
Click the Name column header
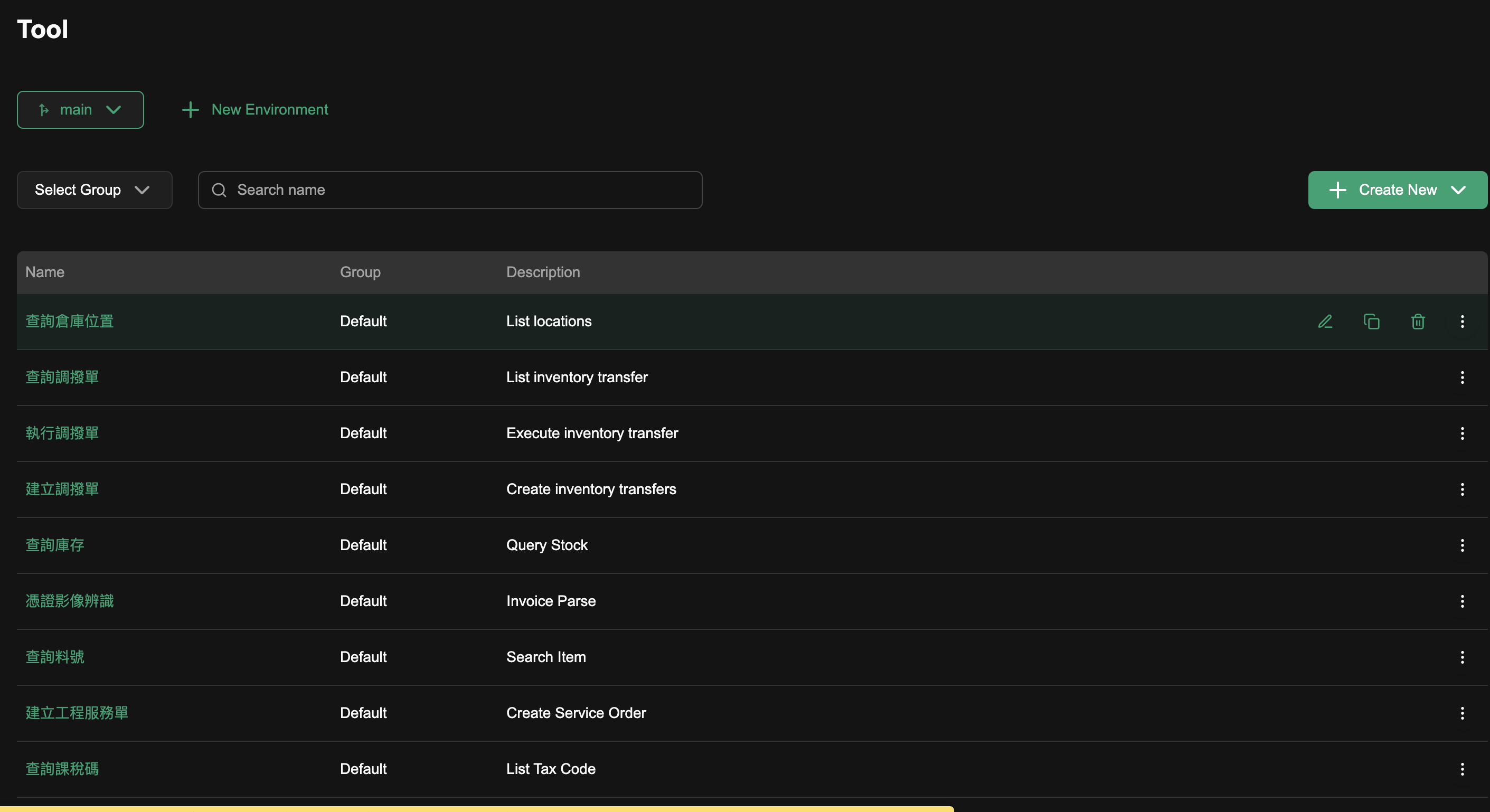click(x=45, y=272)
